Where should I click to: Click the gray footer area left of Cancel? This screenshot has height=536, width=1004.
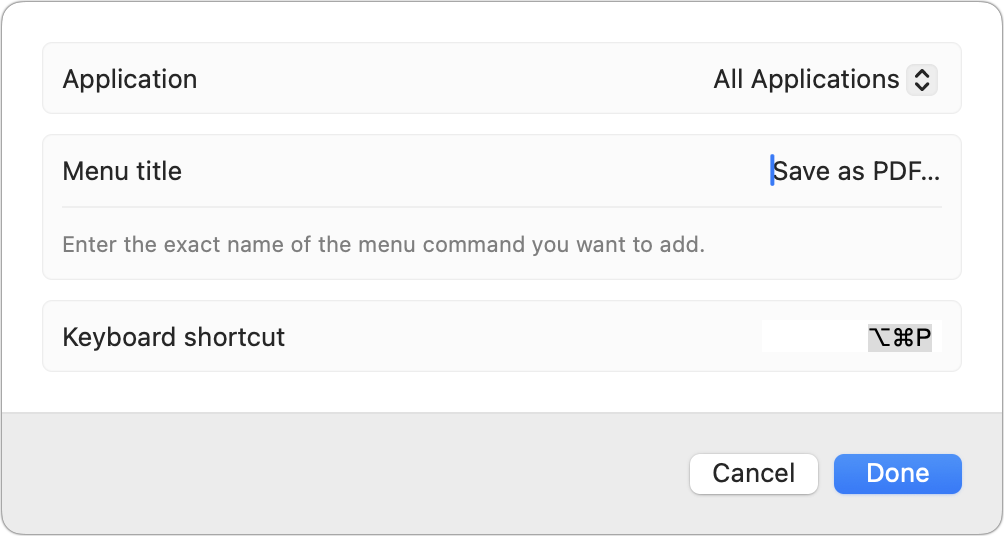coord(346,474)
